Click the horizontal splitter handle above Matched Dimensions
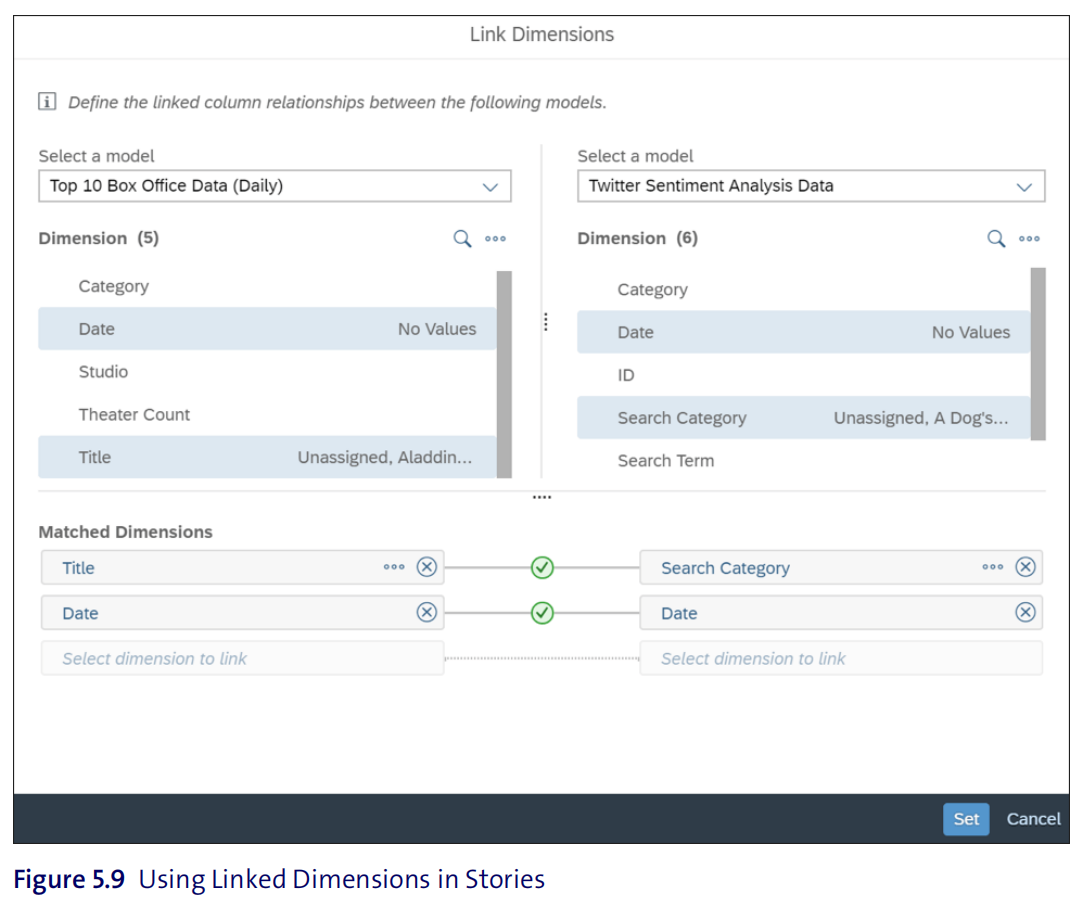This screenshot has height=907, width=1085. [x=542, y=497]
